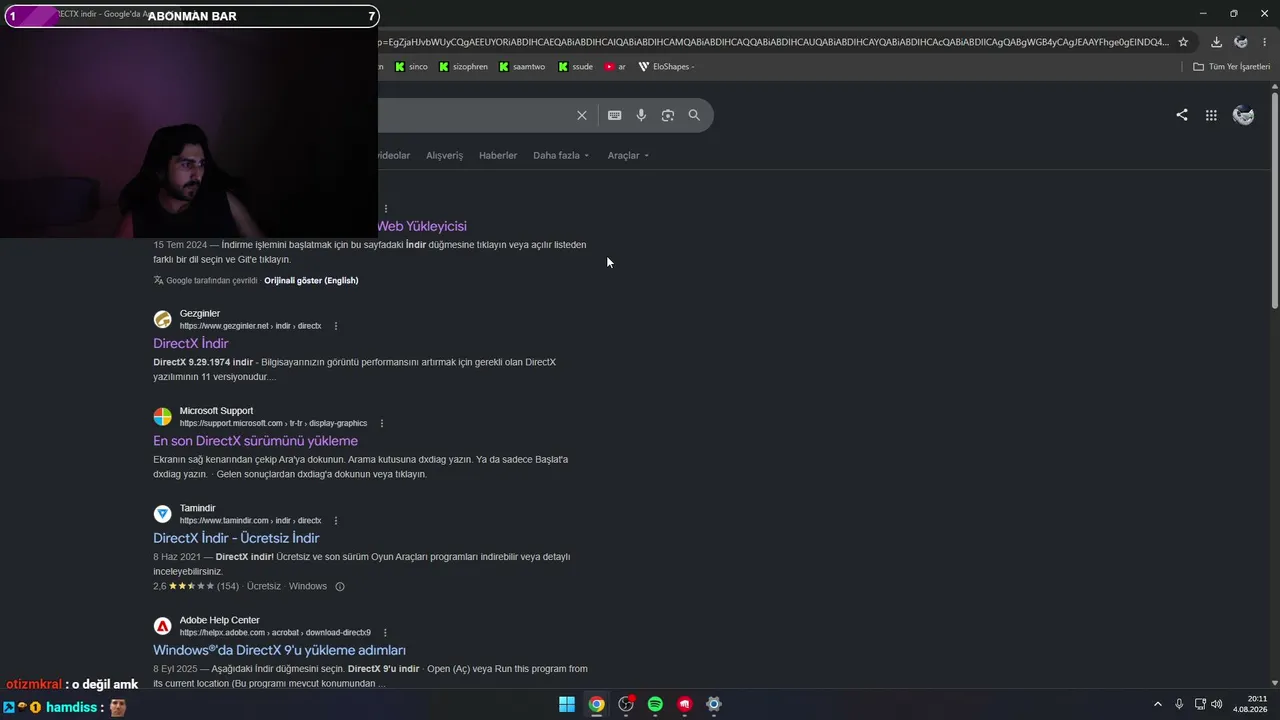Open the sinco bookmark
Screen dimensions: 1280x720
[x=411, y=67]
